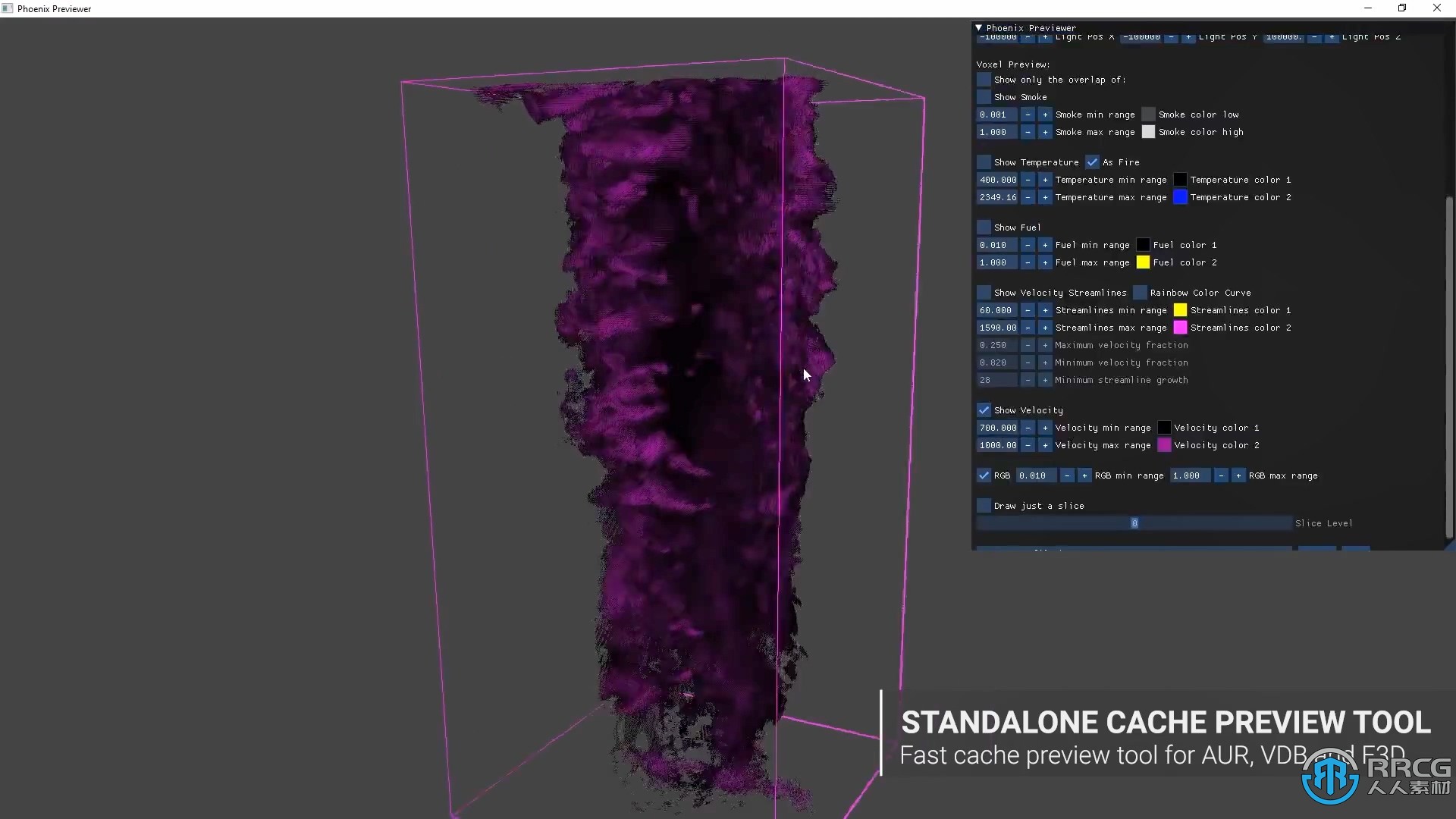Enable Show only the overlap of checkbox
Image resolution: width=1456 pixels, height=819 pixels.
(x=984, y=80)
